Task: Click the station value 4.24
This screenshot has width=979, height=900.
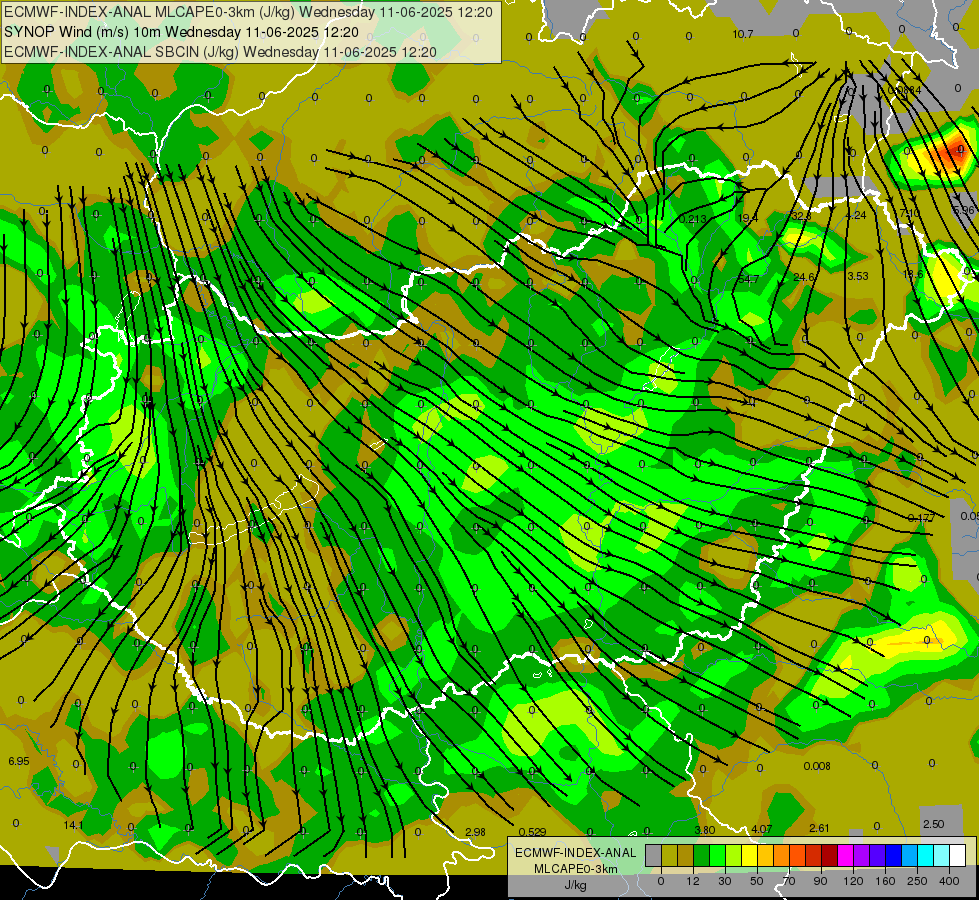Action: 856,215
